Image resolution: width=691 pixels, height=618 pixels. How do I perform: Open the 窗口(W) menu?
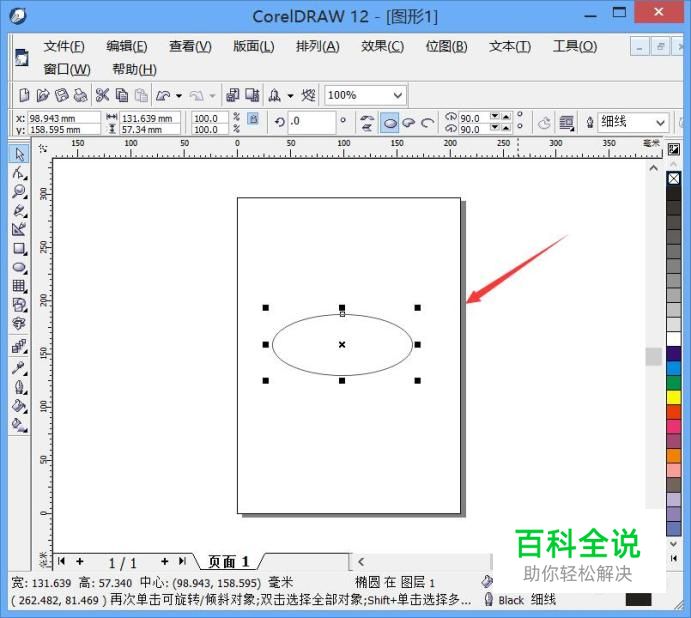point(67,69)
